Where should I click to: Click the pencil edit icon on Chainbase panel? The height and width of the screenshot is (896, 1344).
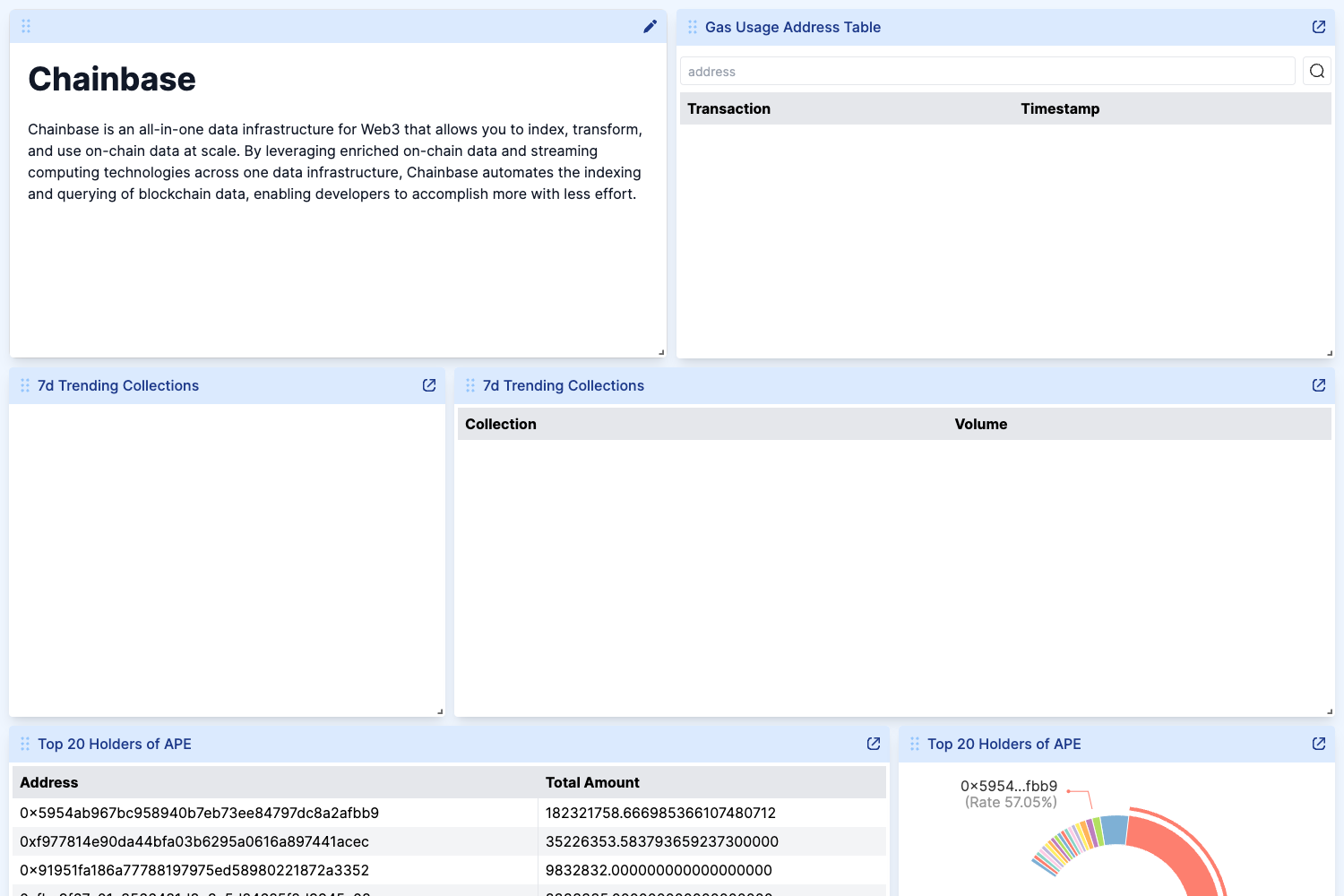coord(650,27)
